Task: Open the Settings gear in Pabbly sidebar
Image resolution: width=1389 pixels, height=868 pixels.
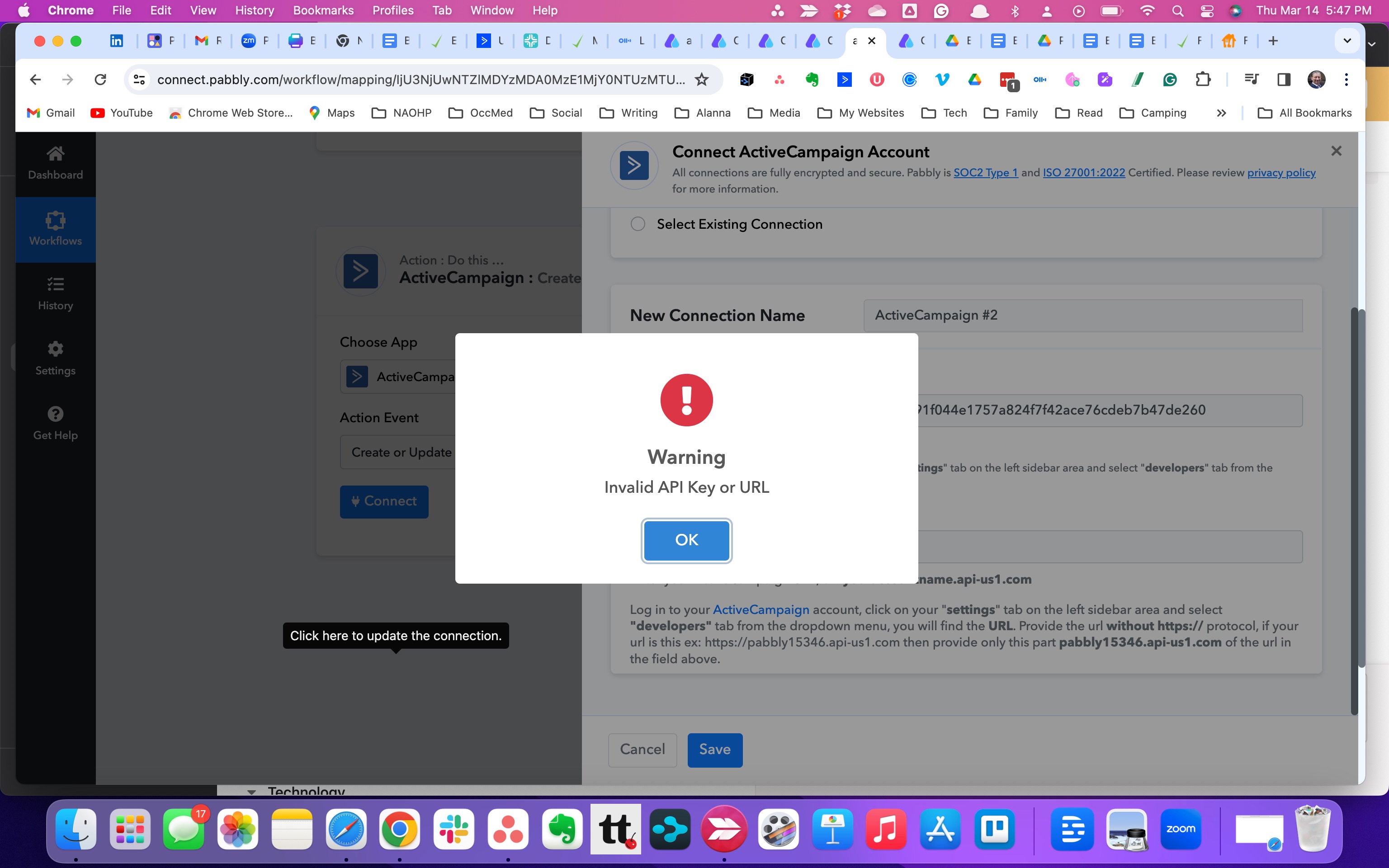Action: click(56, 359)
